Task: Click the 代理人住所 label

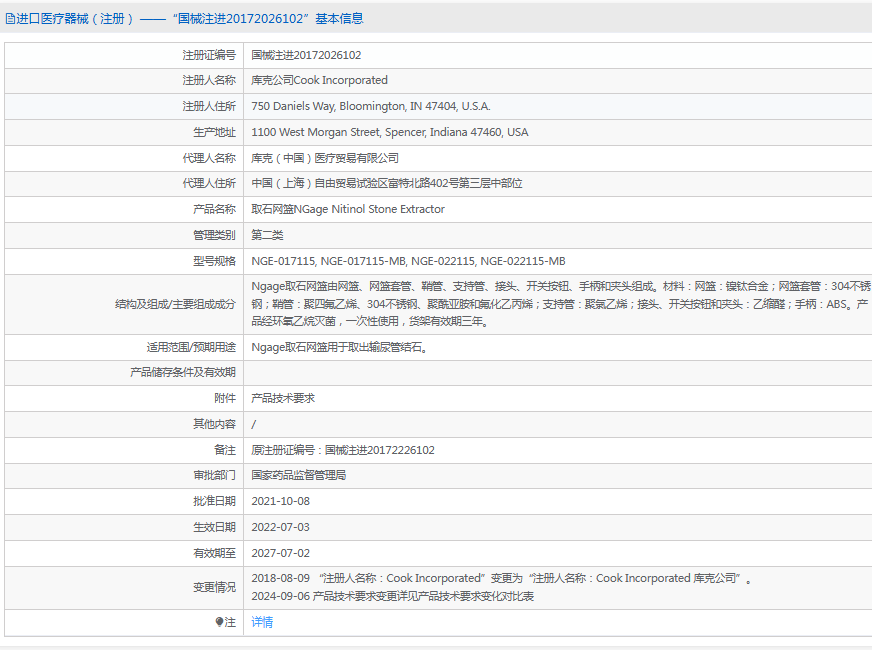Action: tap(209, 183)
